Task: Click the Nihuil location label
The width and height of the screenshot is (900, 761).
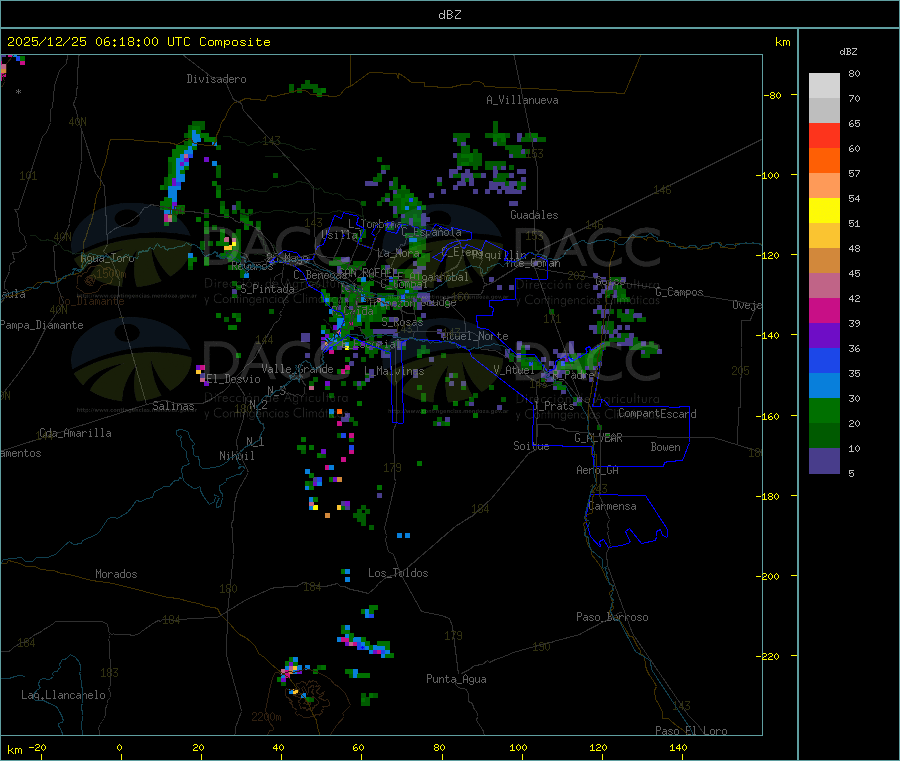Action: tap(237, 456)
